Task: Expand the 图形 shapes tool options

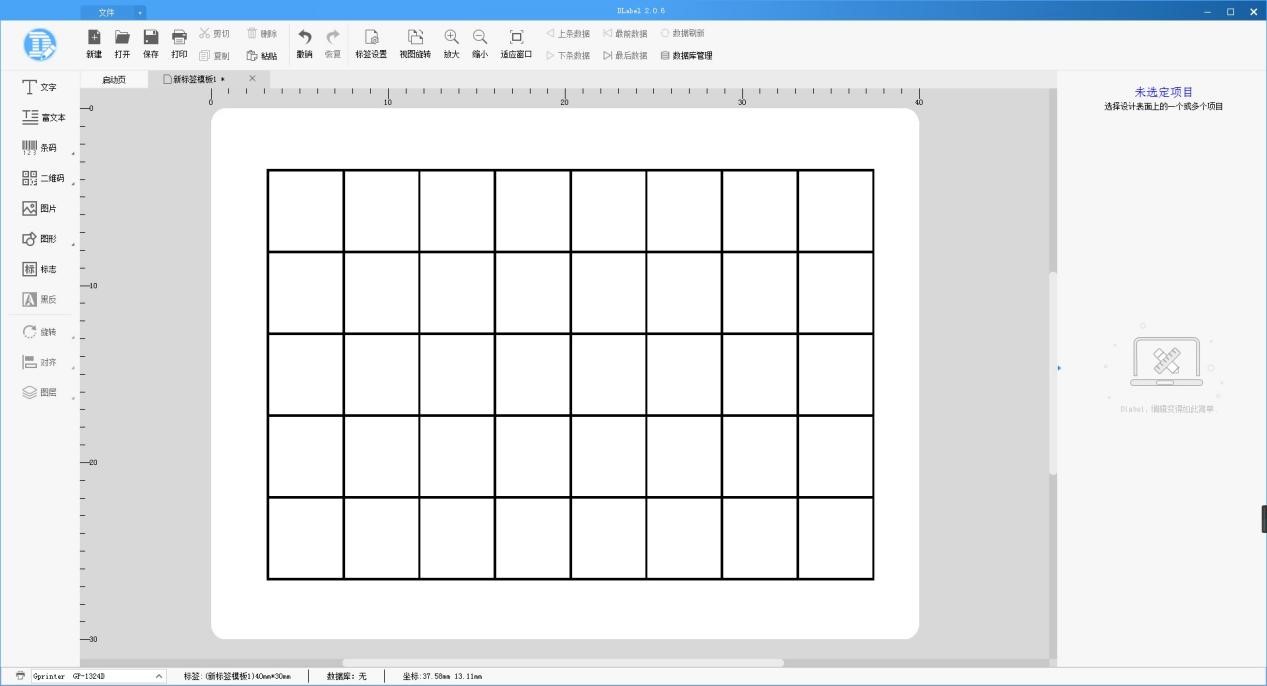Action: click(73, 244)
